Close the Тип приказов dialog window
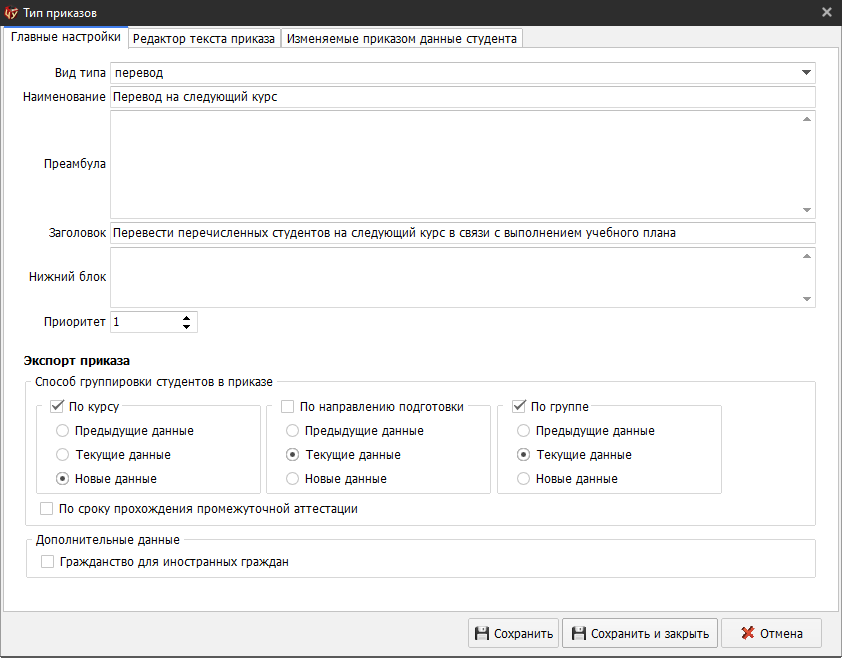The width and height of the screenshot is (842, 658). [827, 12]
